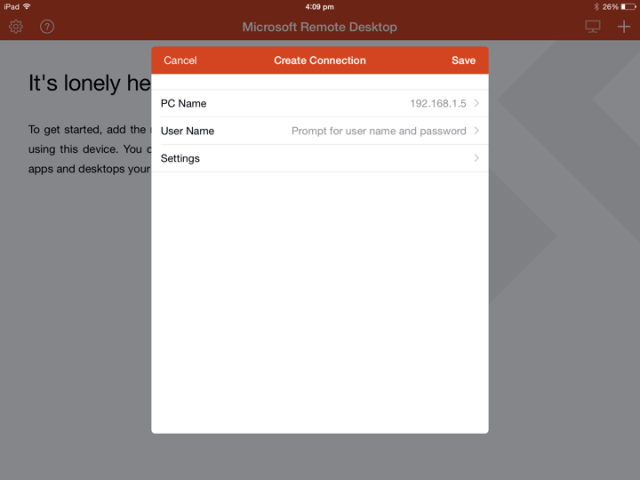This screenshot has width=640, height=480.
Task: Tap the Create Connection title
Action: point(320,60)
